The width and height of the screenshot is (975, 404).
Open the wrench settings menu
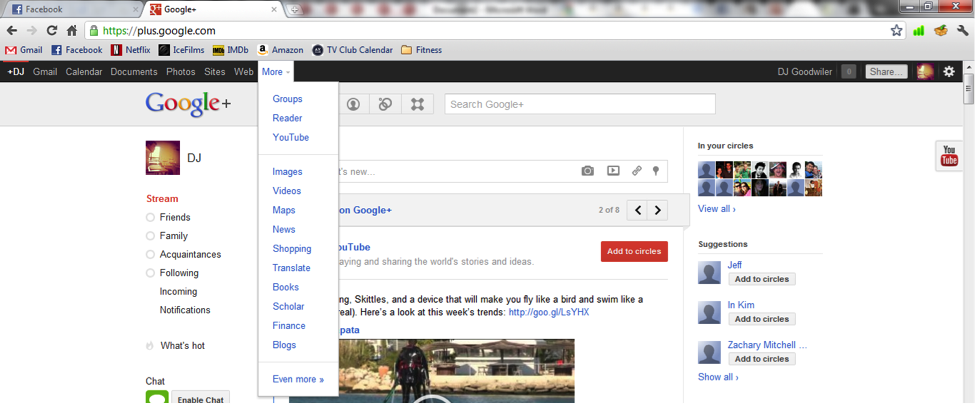[x=963, y=30]
